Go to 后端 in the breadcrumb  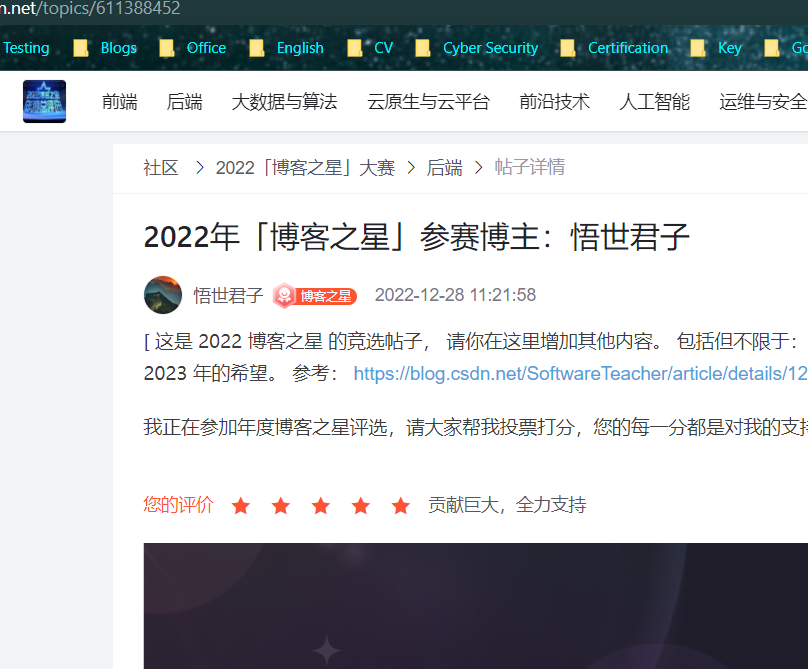point(444,168)
